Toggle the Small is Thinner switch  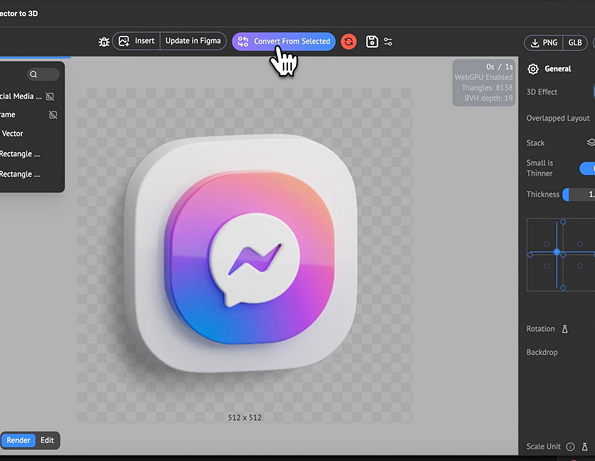(587, 168)
